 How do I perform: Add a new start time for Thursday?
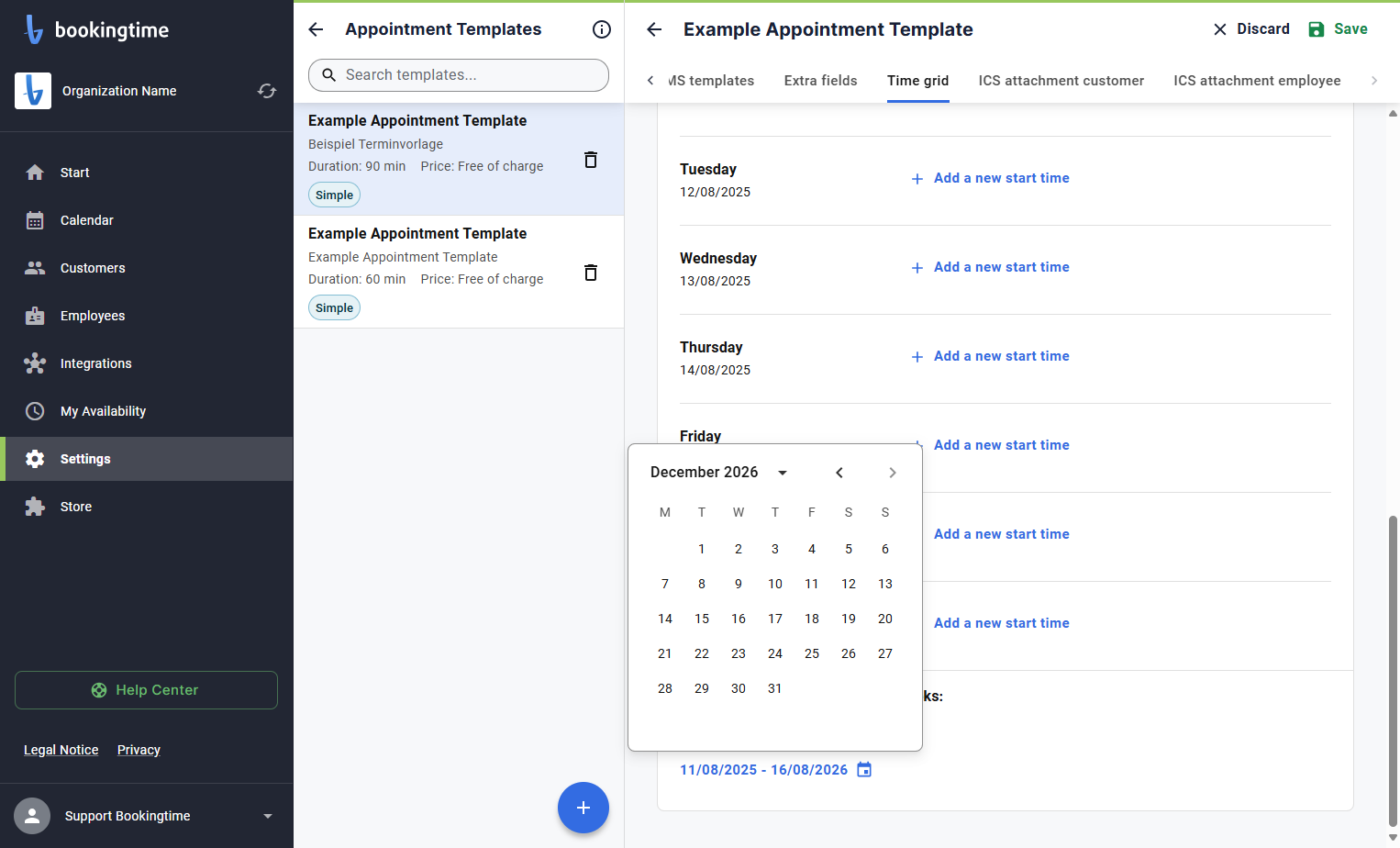[990, 356]
